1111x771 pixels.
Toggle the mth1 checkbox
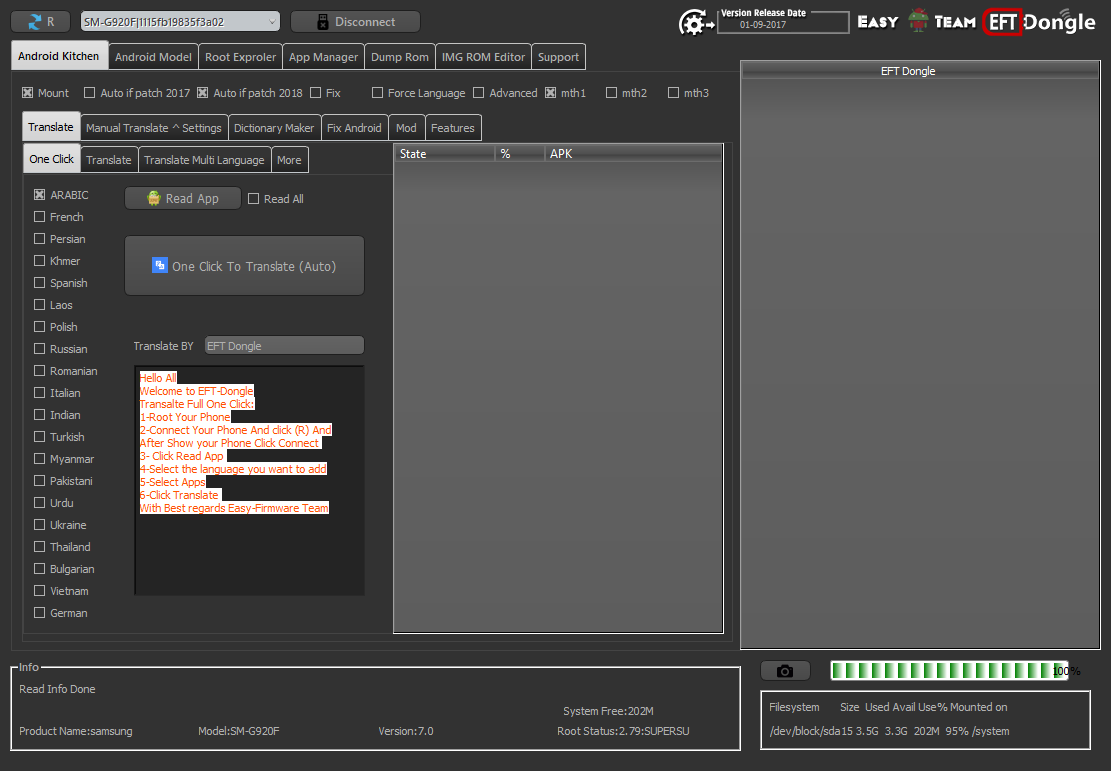click(551, 93)
